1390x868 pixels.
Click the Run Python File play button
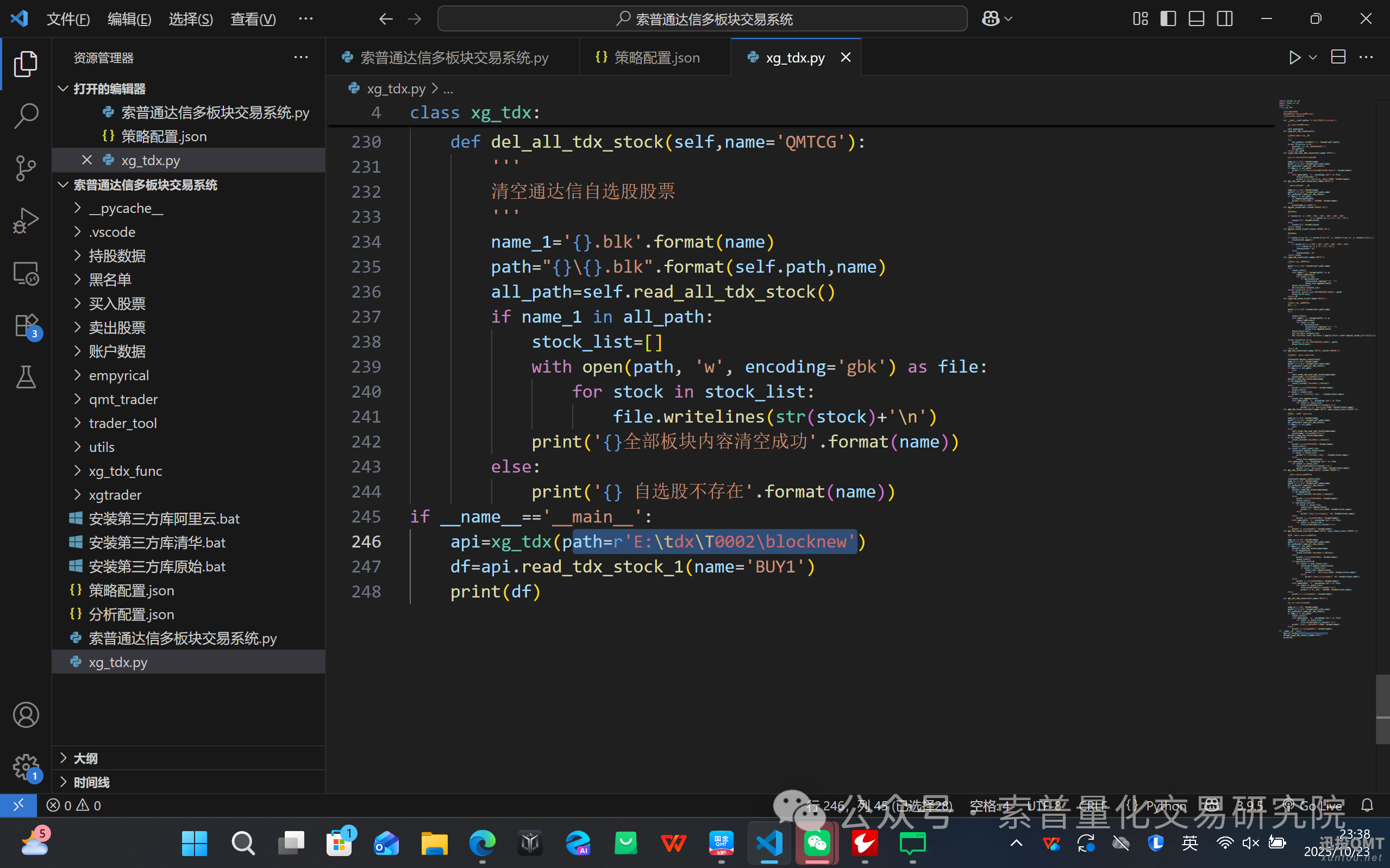pos(1294,58)
